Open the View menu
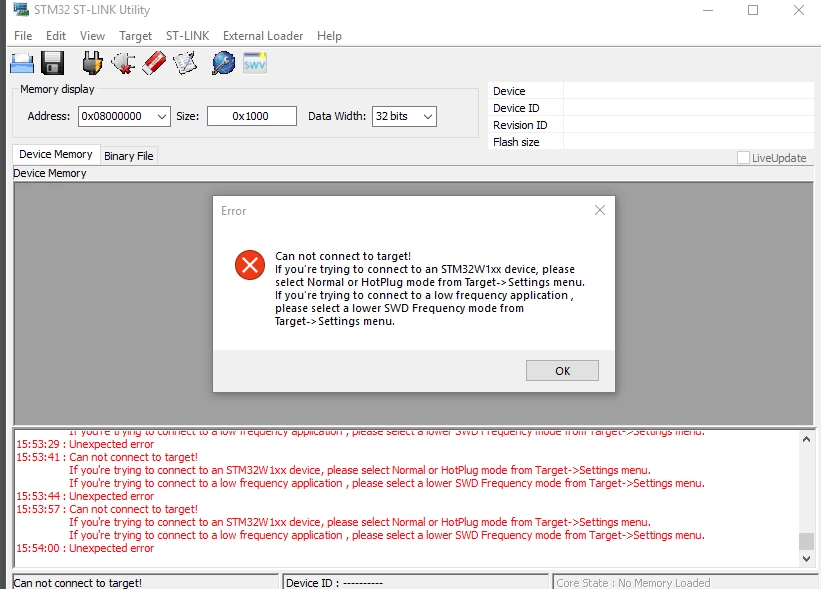This screenshot has height=589, width=822. click(92, 36)
